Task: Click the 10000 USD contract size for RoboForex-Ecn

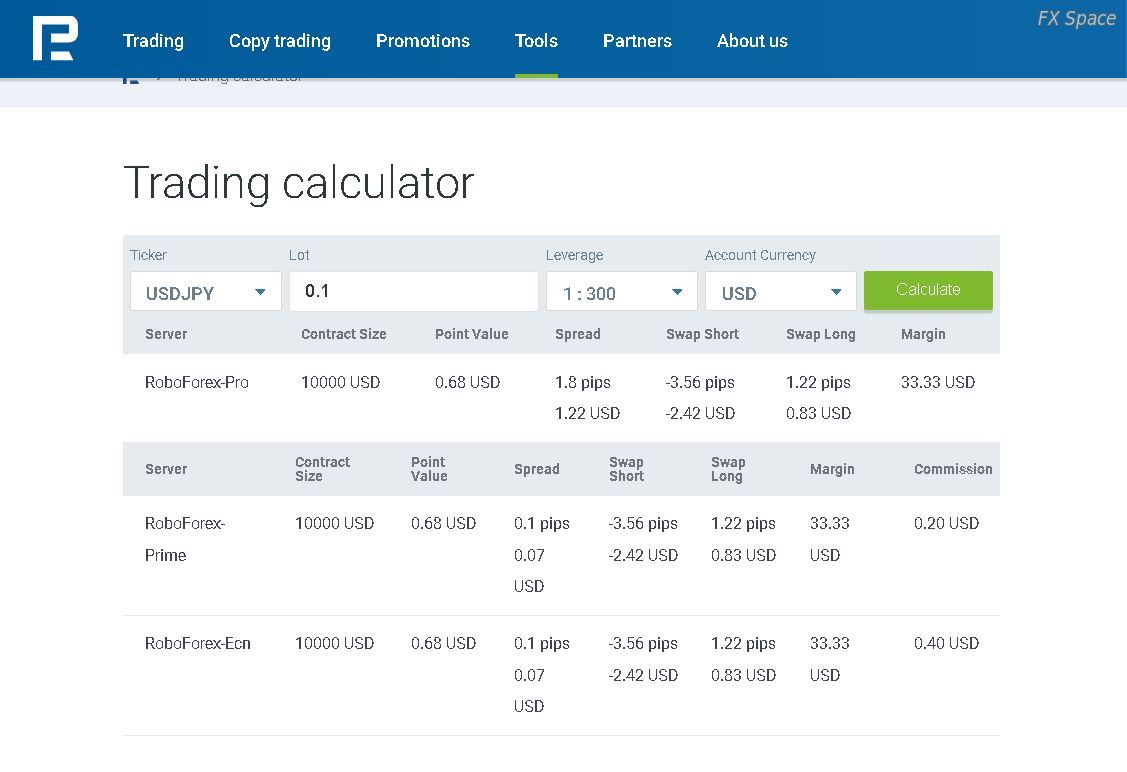Action: [334, 643]
